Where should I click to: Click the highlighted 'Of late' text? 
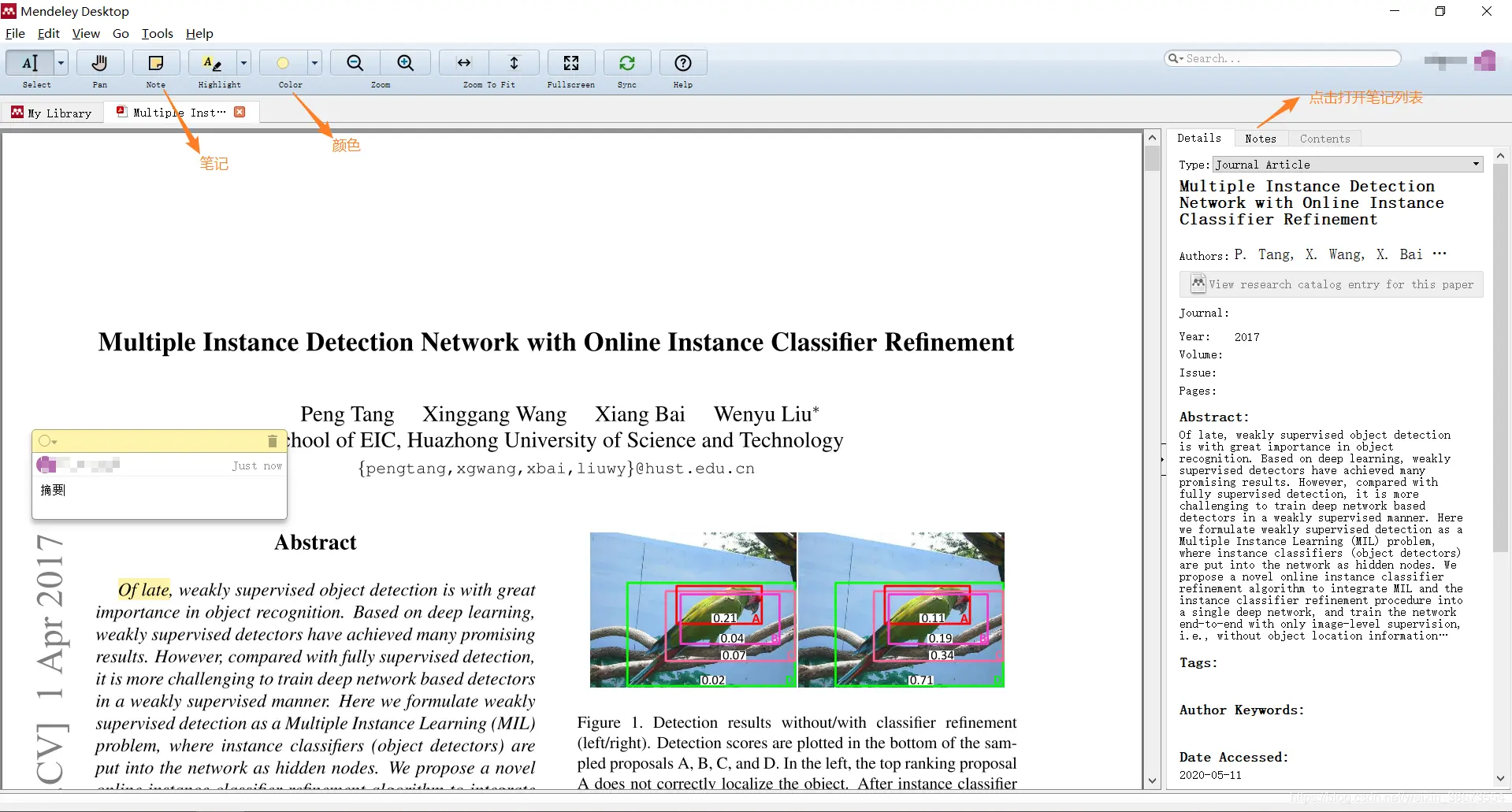click(x=144, y=590)
